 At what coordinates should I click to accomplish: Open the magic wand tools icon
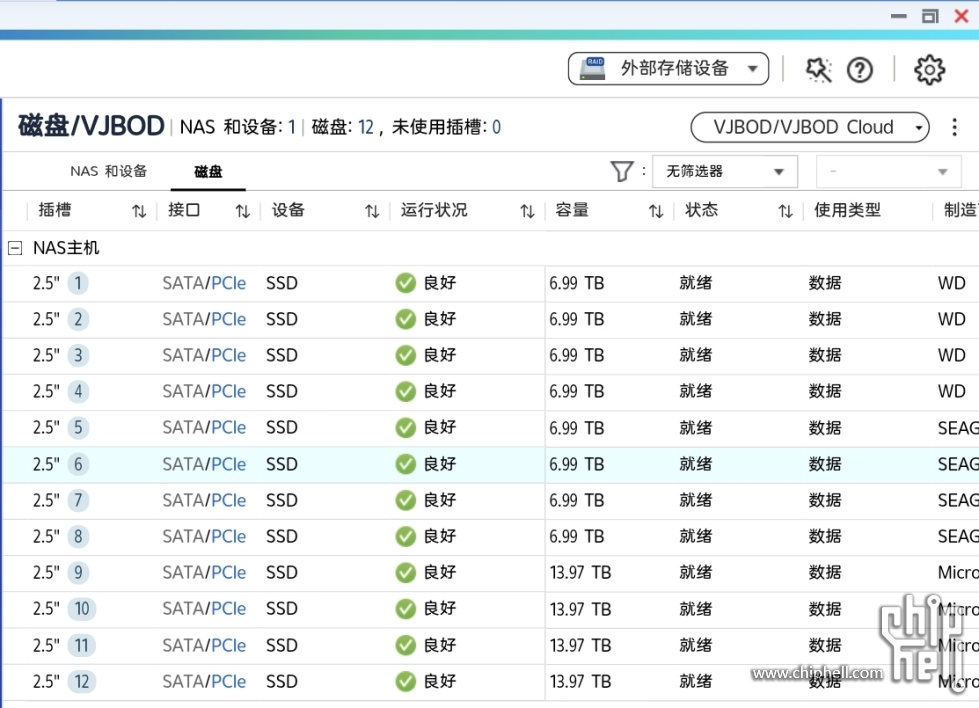819,69
